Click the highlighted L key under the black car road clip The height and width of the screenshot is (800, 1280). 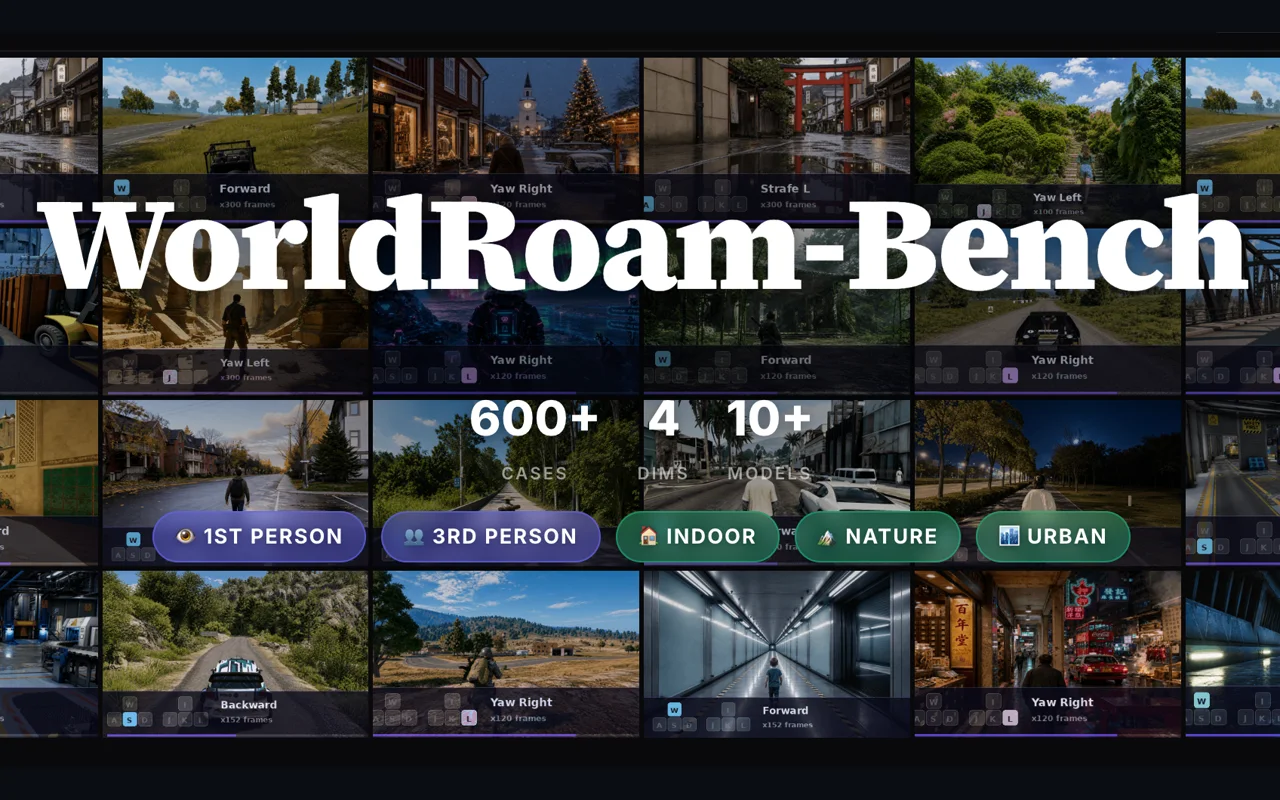click(x=1010, y=376)
